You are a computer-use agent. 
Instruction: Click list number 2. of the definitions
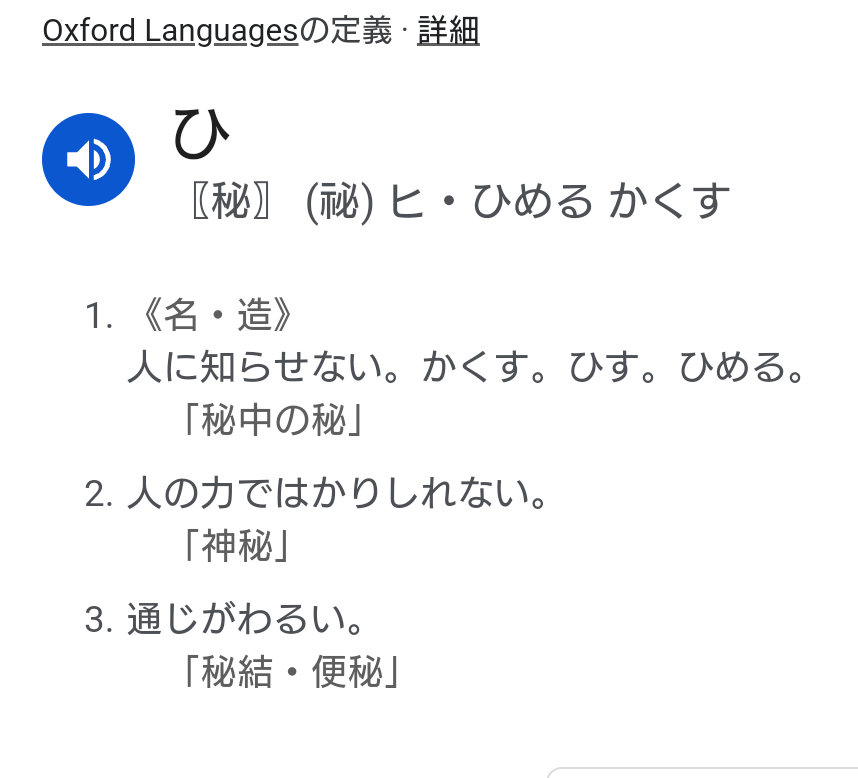pos(99,493)
